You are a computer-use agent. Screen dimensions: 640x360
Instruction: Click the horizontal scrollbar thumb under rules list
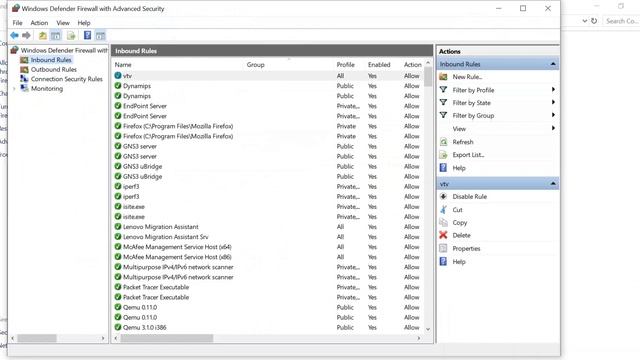[167, 338]
